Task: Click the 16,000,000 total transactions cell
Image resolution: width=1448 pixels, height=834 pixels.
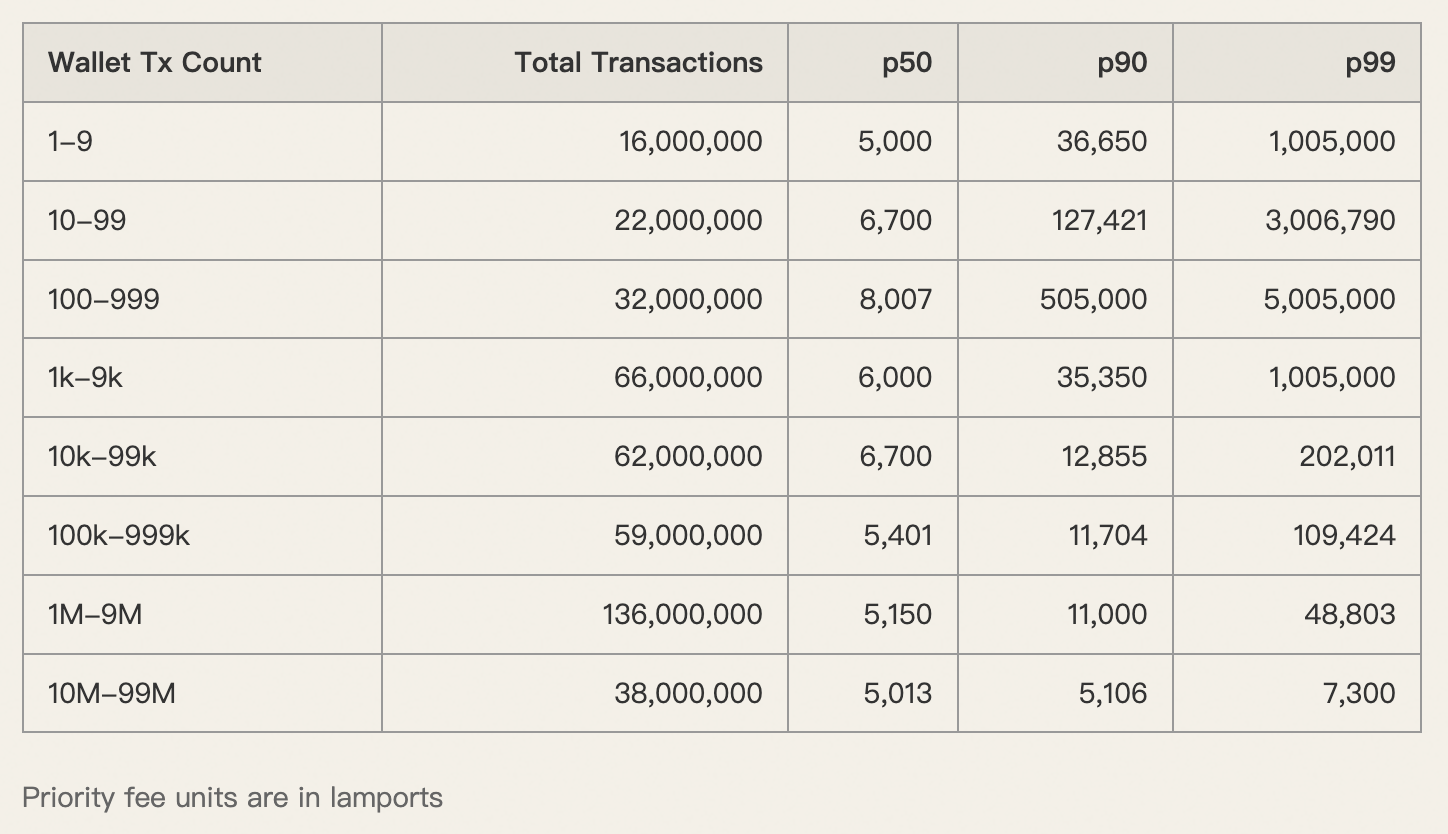Action: [690, 141]
